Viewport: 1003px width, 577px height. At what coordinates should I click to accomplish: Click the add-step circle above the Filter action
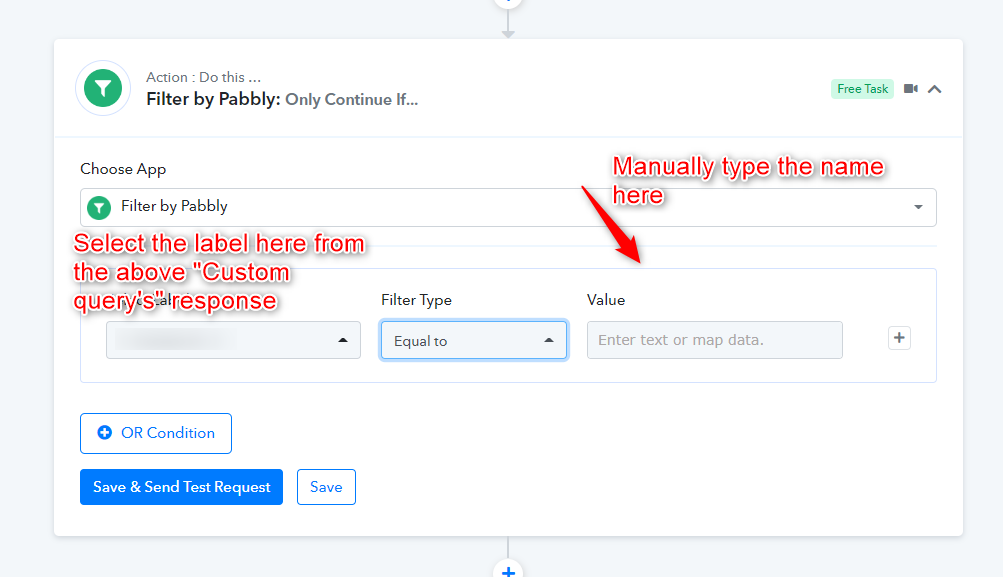point(508,3)
